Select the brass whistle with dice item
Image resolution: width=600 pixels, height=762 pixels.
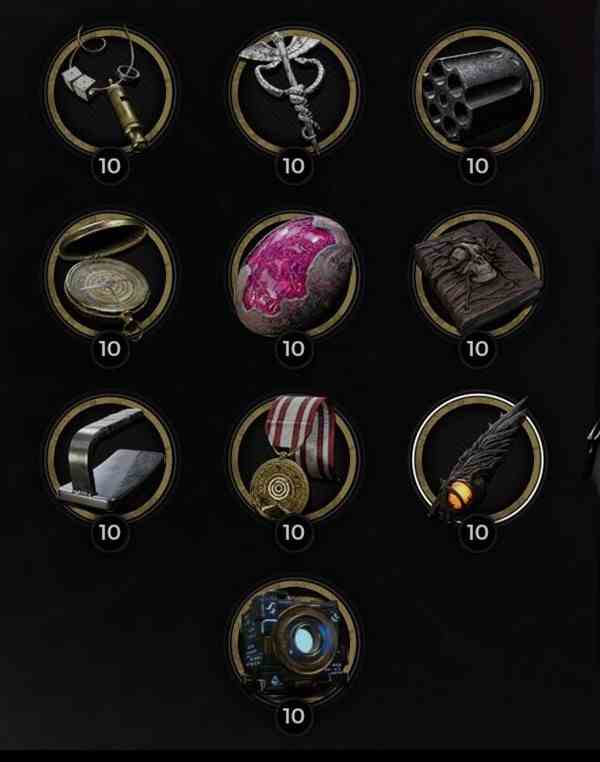pyautogui.click(x=110, y=90)
